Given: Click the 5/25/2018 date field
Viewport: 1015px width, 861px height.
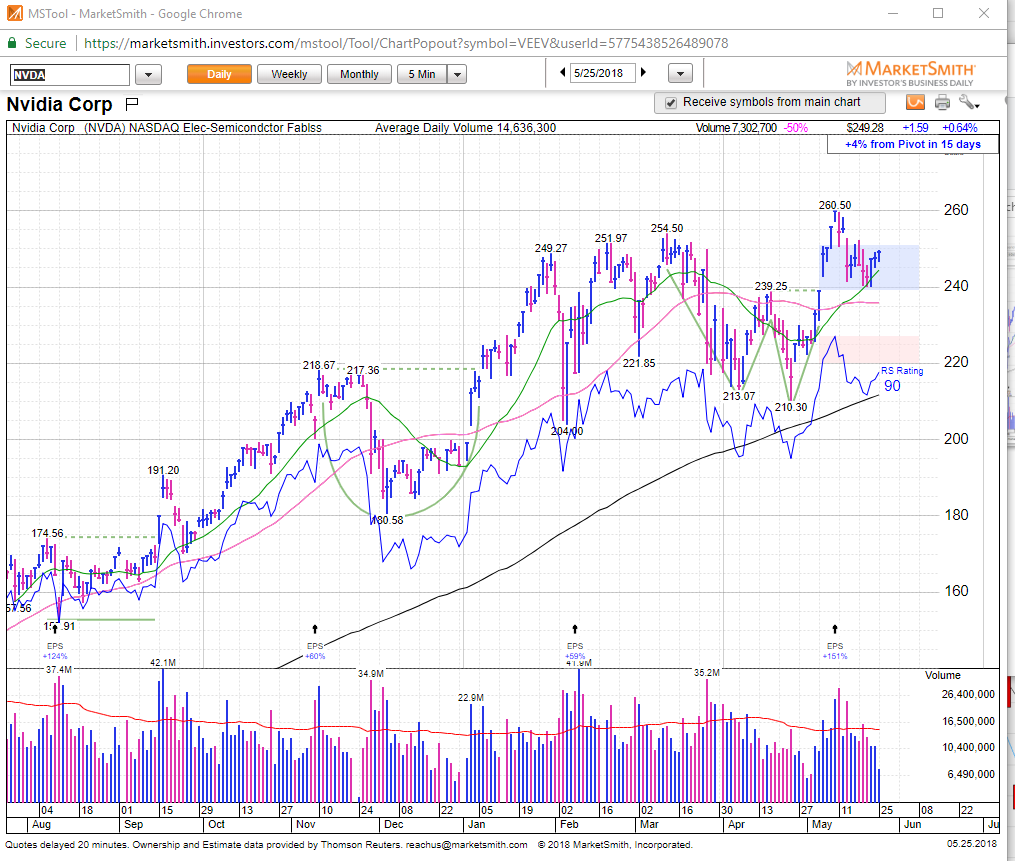Looking at the screenshot, I should coord(603,73).
